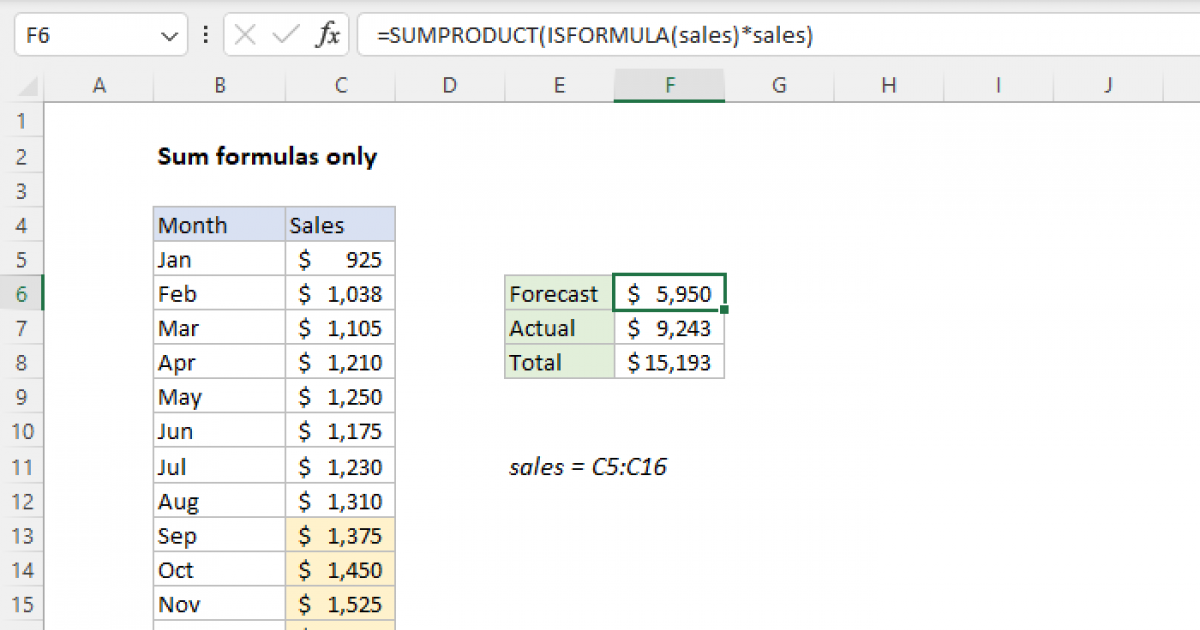Open the Name Box dropdown arrow
Screen dimensions: 1200x630
(170, 35)
